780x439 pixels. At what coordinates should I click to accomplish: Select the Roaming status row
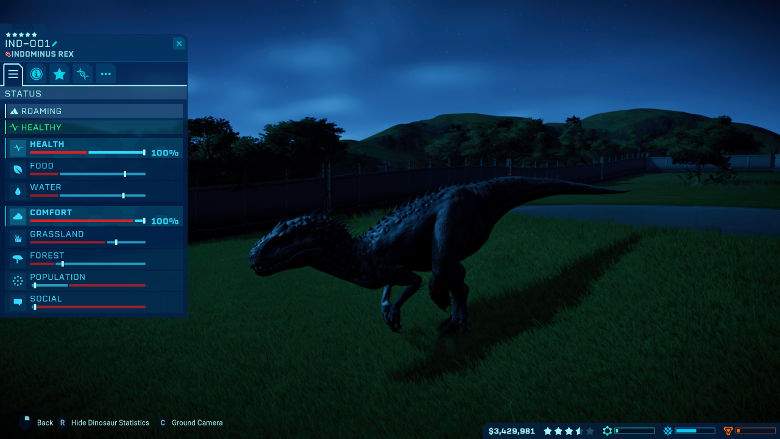click(x=95, y=111)
